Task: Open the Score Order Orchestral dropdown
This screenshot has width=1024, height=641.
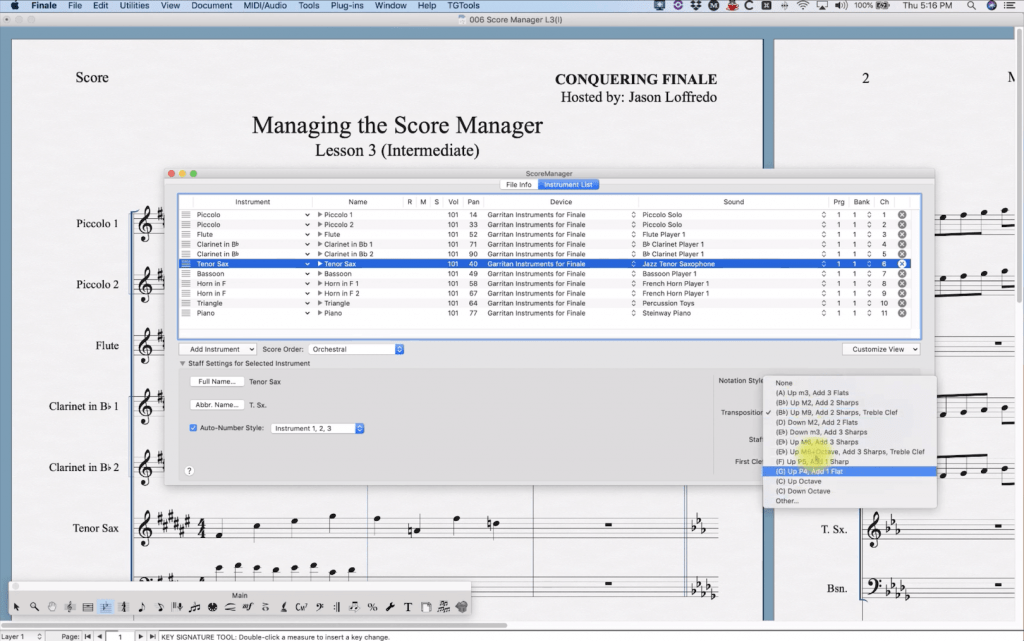Action: (356, 349)
